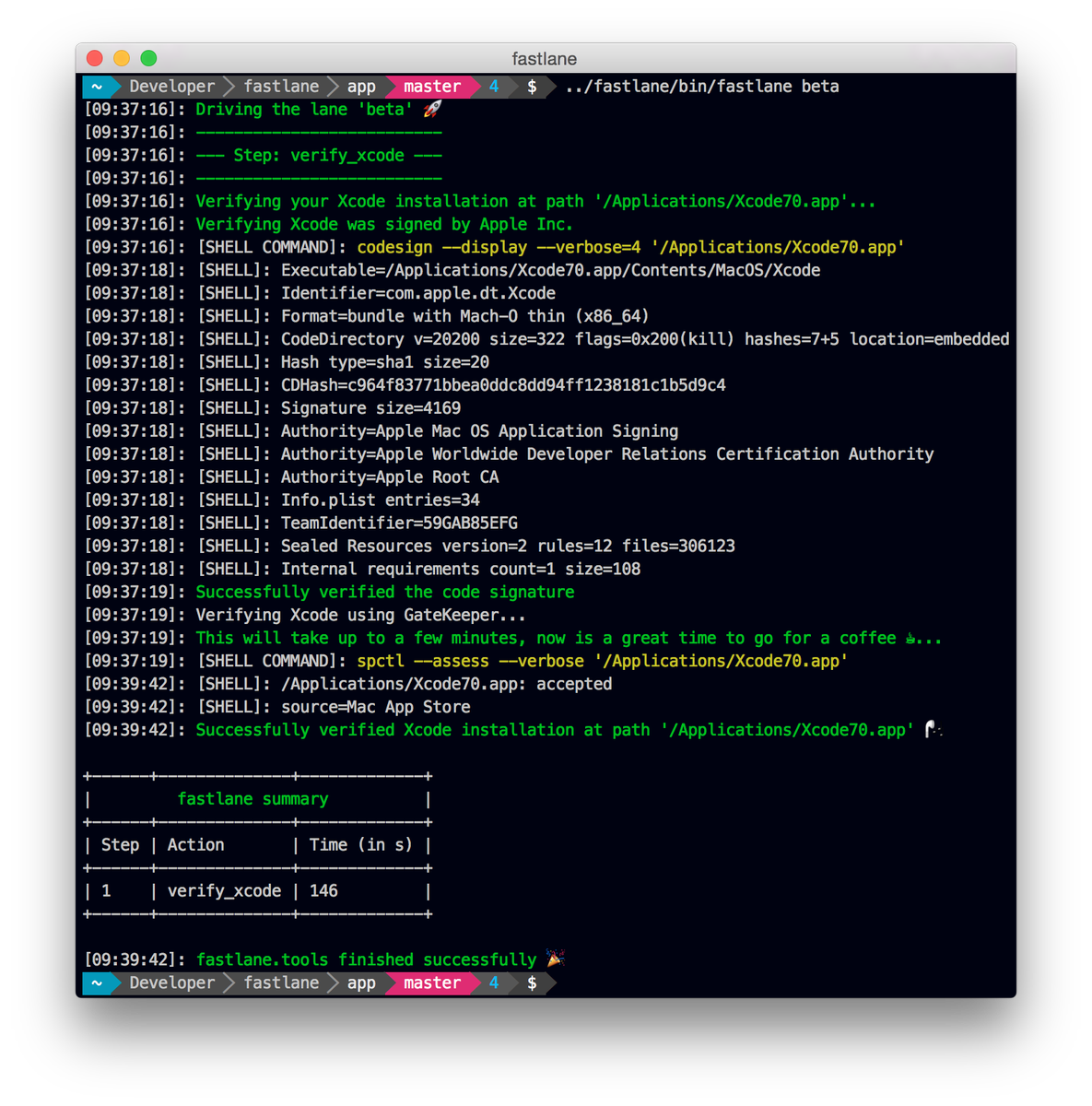Click the '../fastlane/bin/fastlane beta' command
The height and width of the screenshot is (1106, 1092).
click(702, 86)
